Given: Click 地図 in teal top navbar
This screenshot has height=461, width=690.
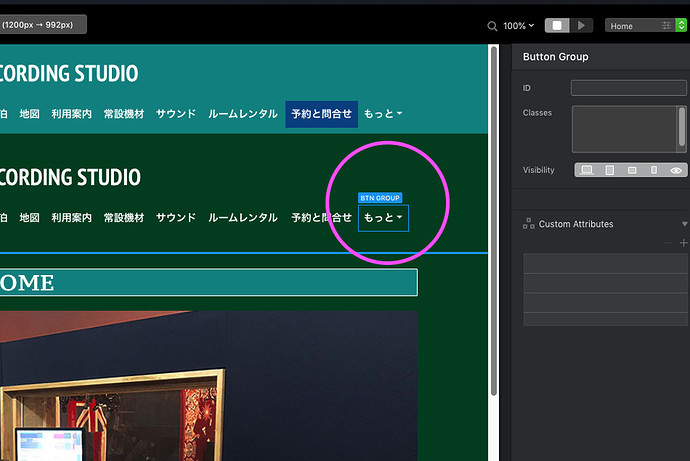Looking at the screenshot, I should click(29, 114).
